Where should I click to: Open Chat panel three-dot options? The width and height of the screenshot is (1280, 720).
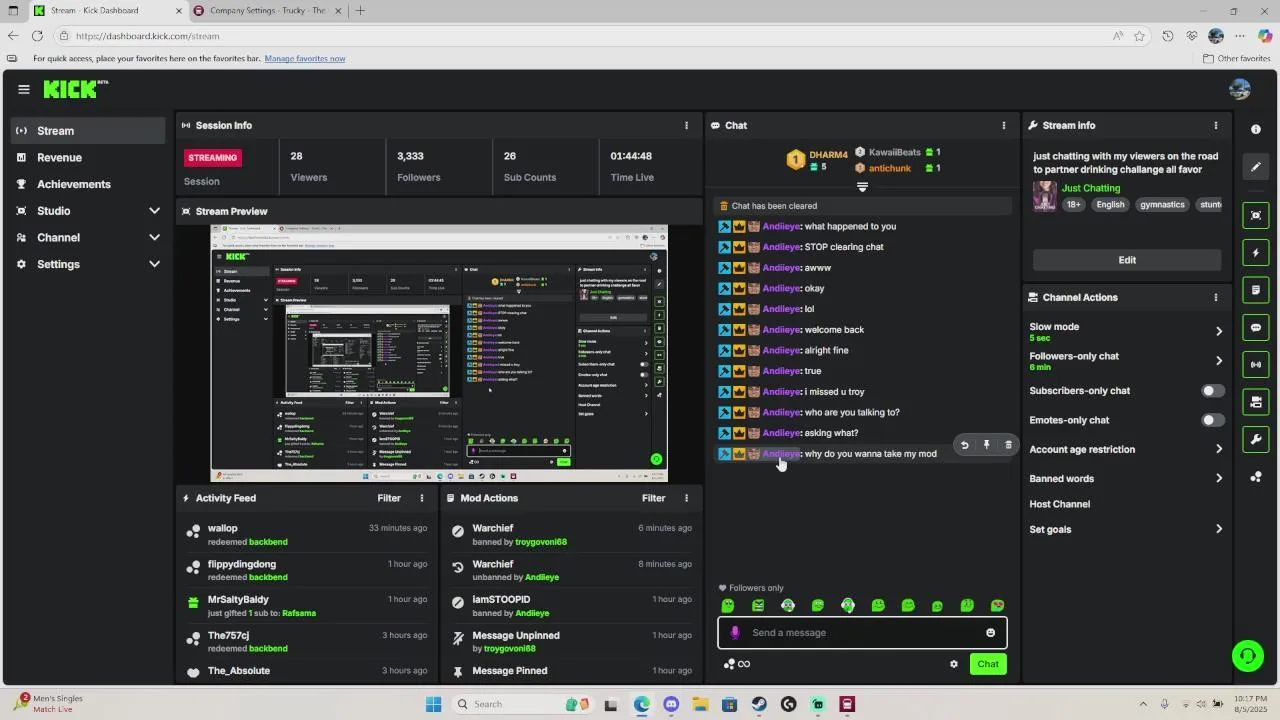(1004, 126)
